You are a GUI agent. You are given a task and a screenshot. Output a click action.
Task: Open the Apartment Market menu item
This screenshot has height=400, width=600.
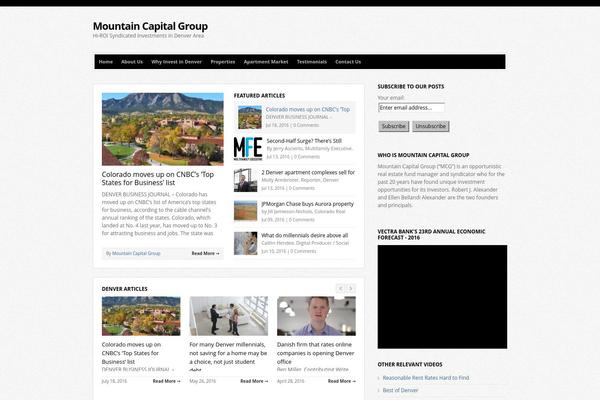click(x=266, y=62)
